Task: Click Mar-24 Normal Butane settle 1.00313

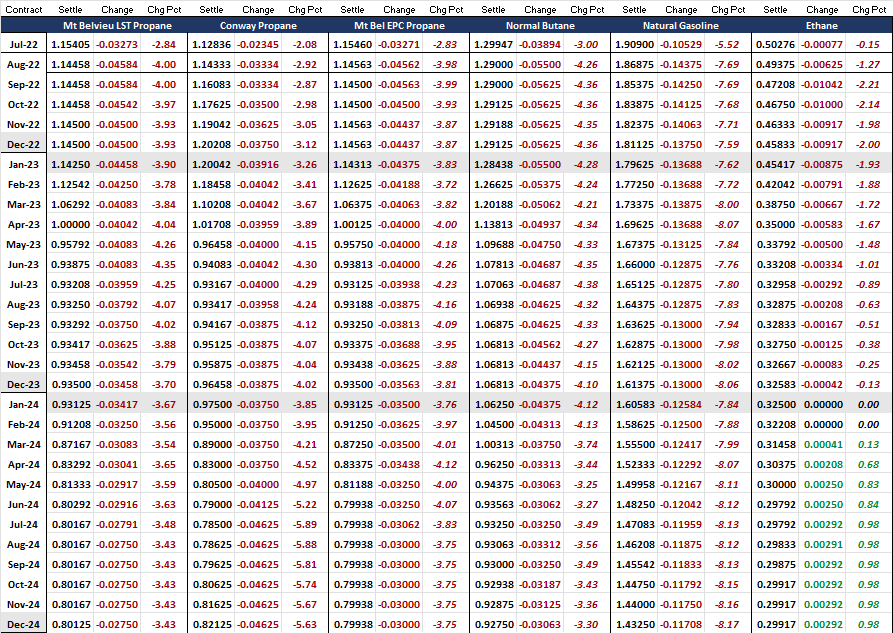Action: click(x=493, y=444)
